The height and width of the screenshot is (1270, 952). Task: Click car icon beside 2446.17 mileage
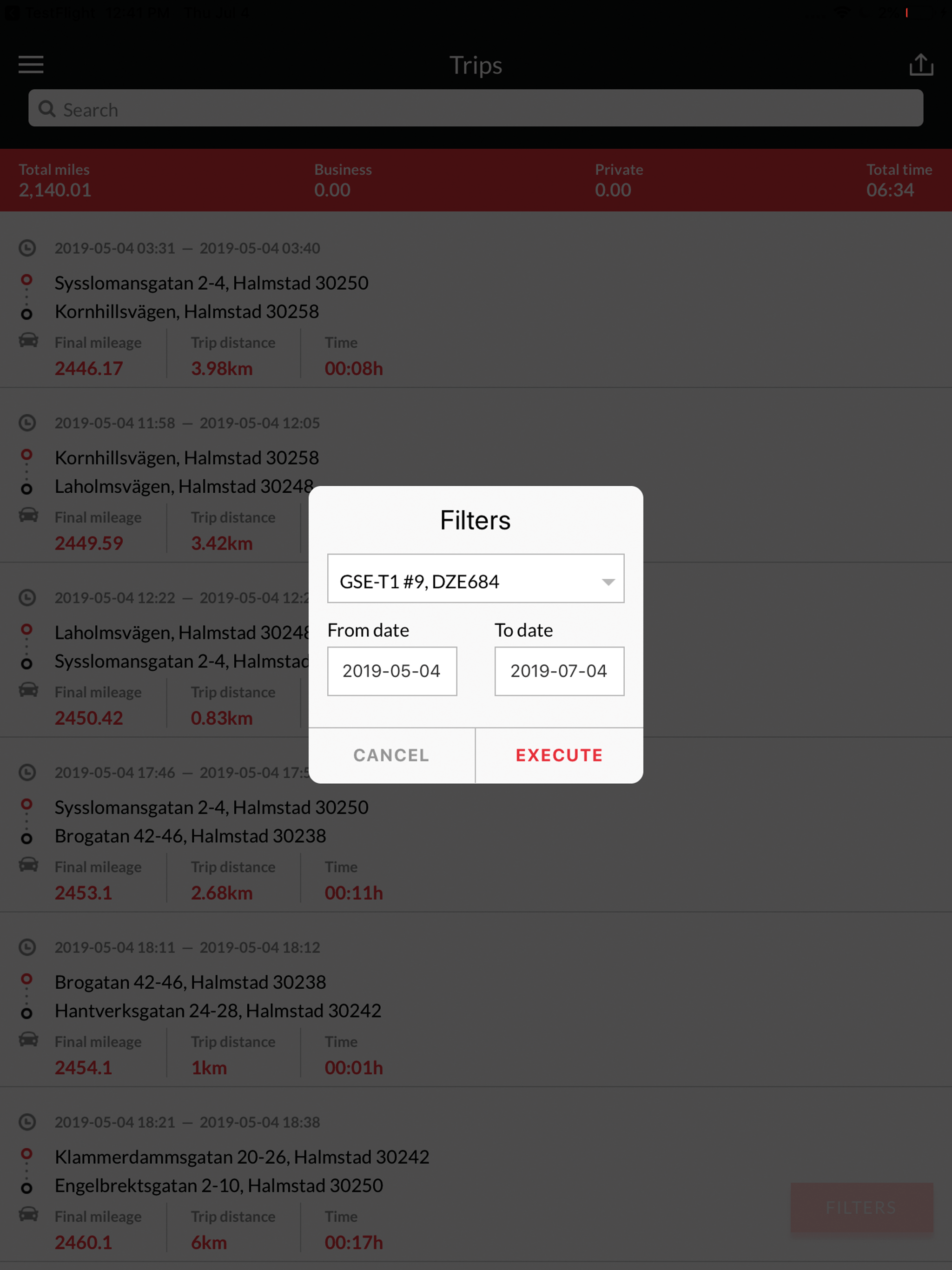point(29,340)
